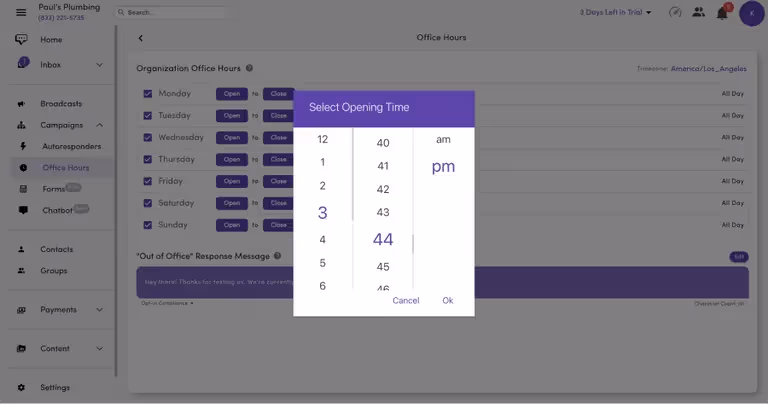Cancel the opening time dialog
Screen dimensions: 768x404
click(406, 300)
